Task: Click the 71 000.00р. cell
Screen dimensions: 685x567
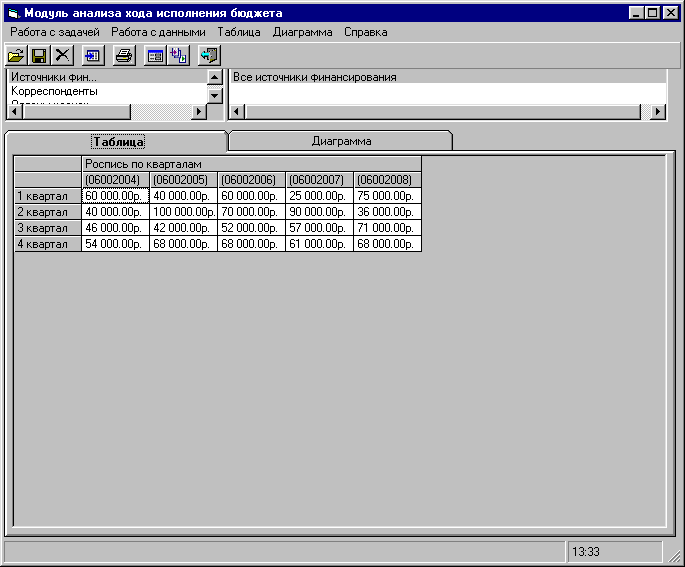Action: [x=387, y=228]
